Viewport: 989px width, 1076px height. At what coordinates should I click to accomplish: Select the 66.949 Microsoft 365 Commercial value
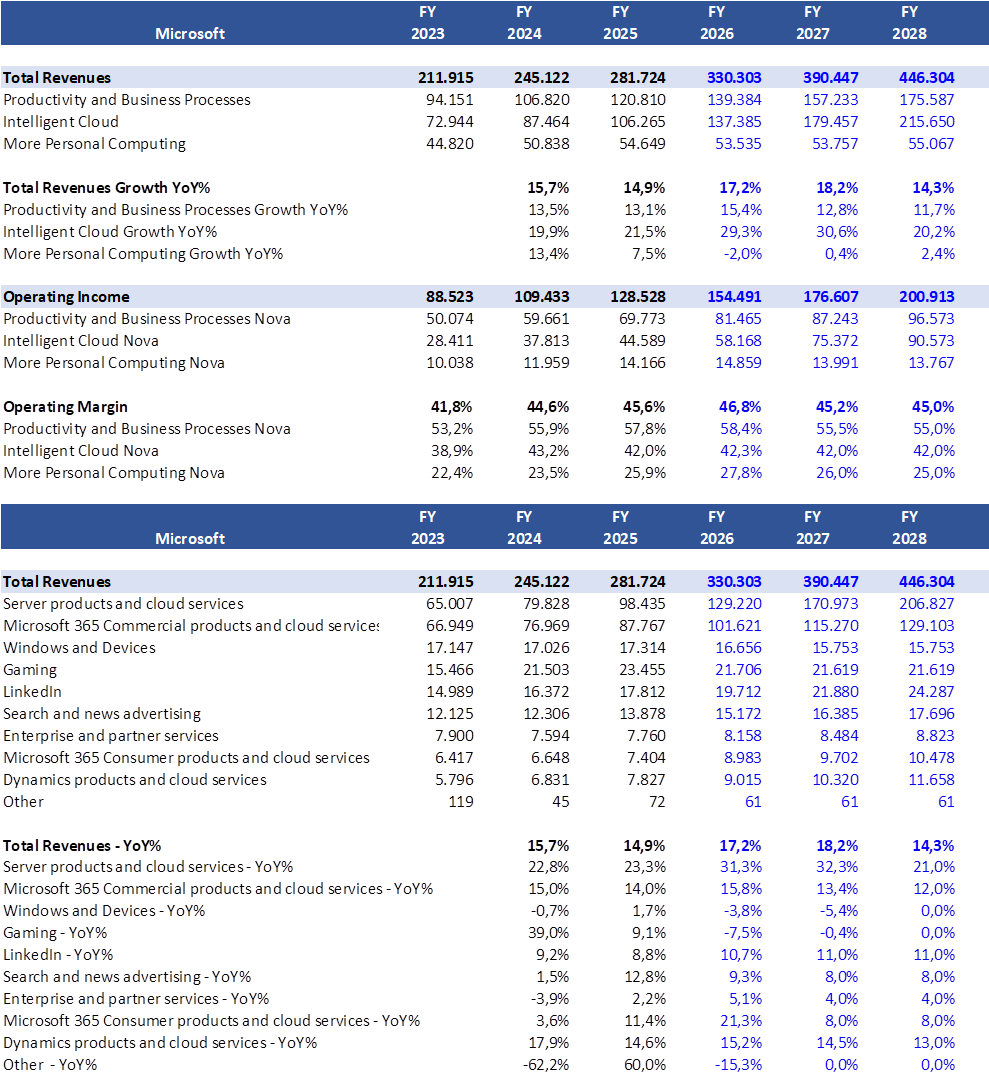click(450, 626)
